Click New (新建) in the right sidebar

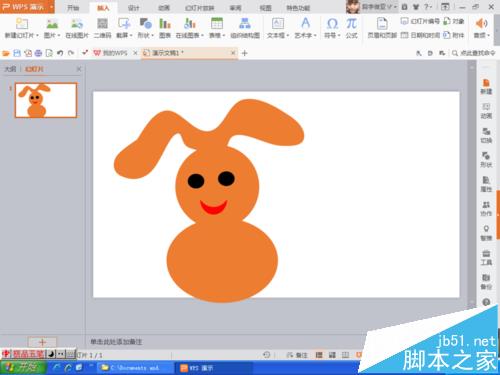click(486, 87)
